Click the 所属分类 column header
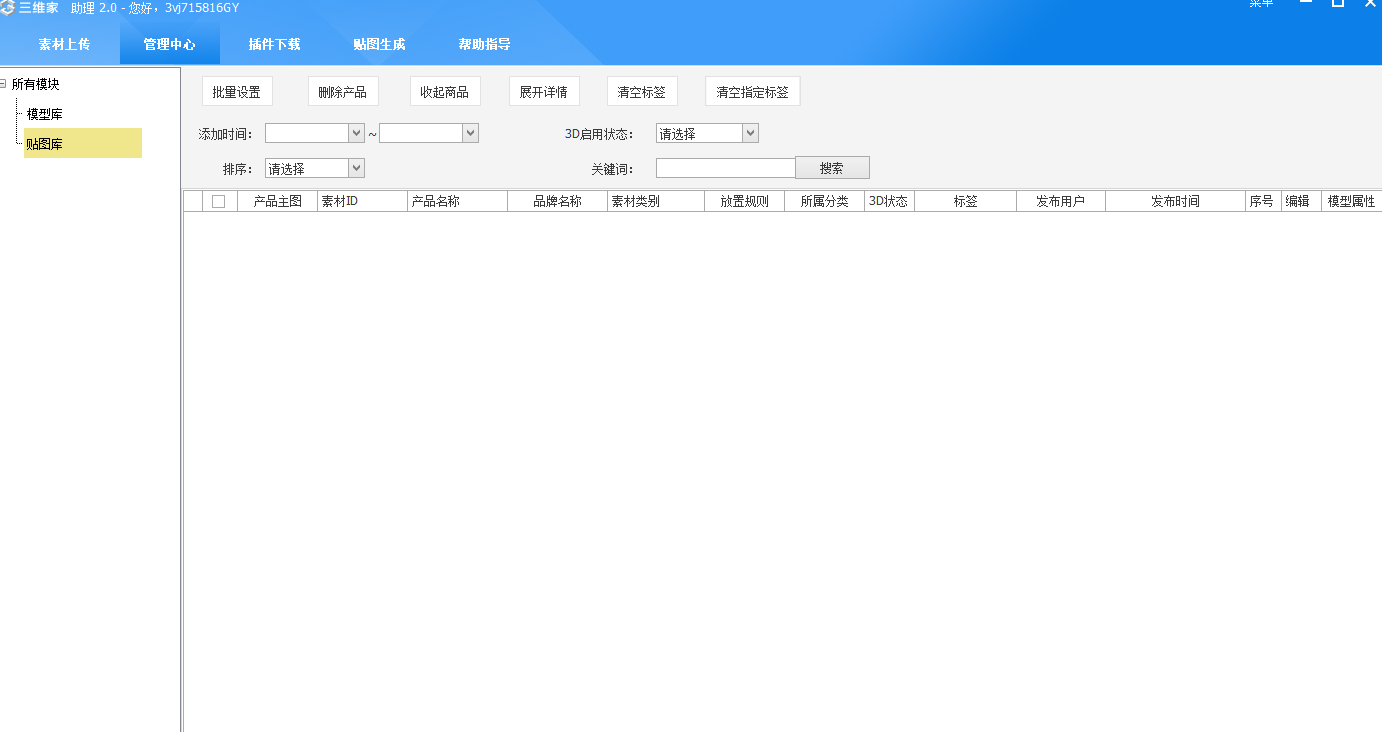Viewport: 1382px width, 732px height. pos(825,201)
